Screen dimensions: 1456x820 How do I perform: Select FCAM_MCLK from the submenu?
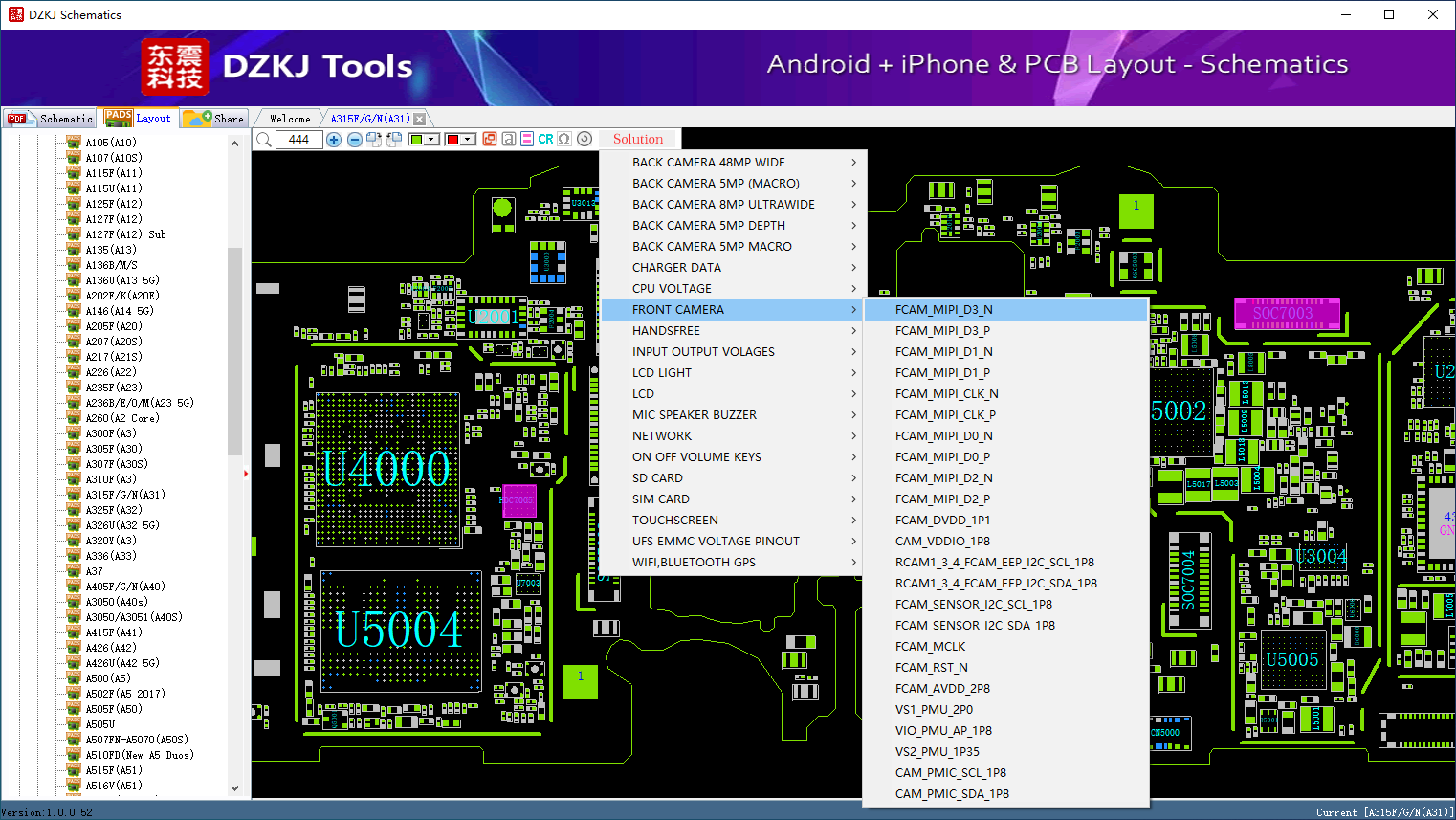(x=930, y=647)
